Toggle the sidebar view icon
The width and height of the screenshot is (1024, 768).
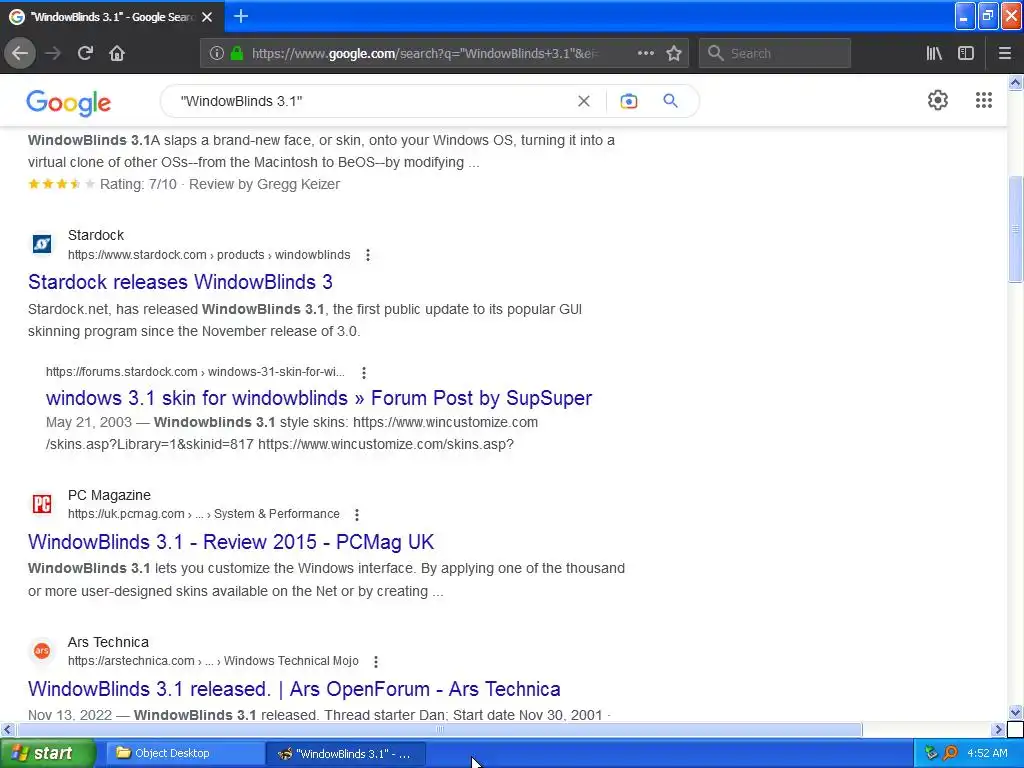966,53
